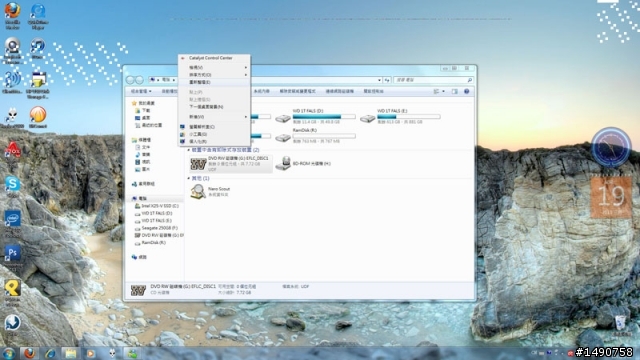Open the Bluetooth desktop shortcut
This screenshot has width=640, height=360.
[x=12, y=83]
